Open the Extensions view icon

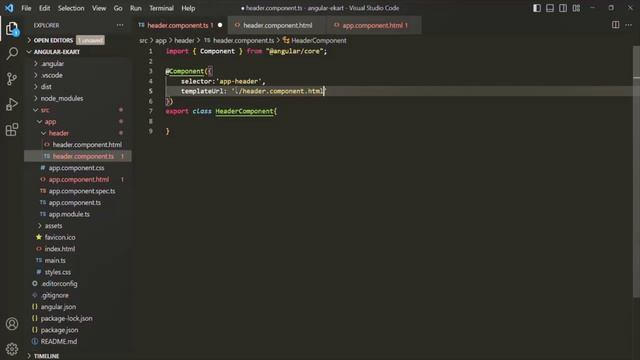(x=12, y=130)
